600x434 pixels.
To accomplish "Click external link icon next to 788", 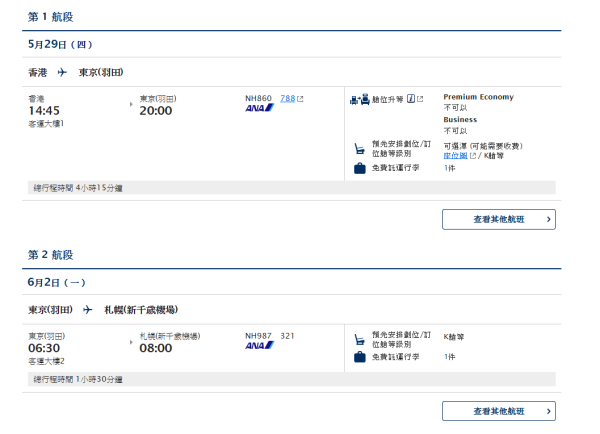I will click(301, 98).
